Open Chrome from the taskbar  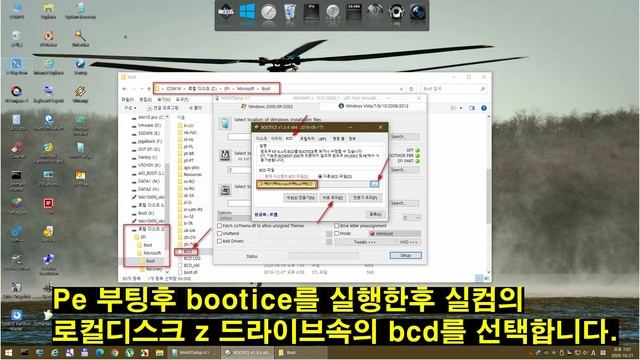click(115, 353)
